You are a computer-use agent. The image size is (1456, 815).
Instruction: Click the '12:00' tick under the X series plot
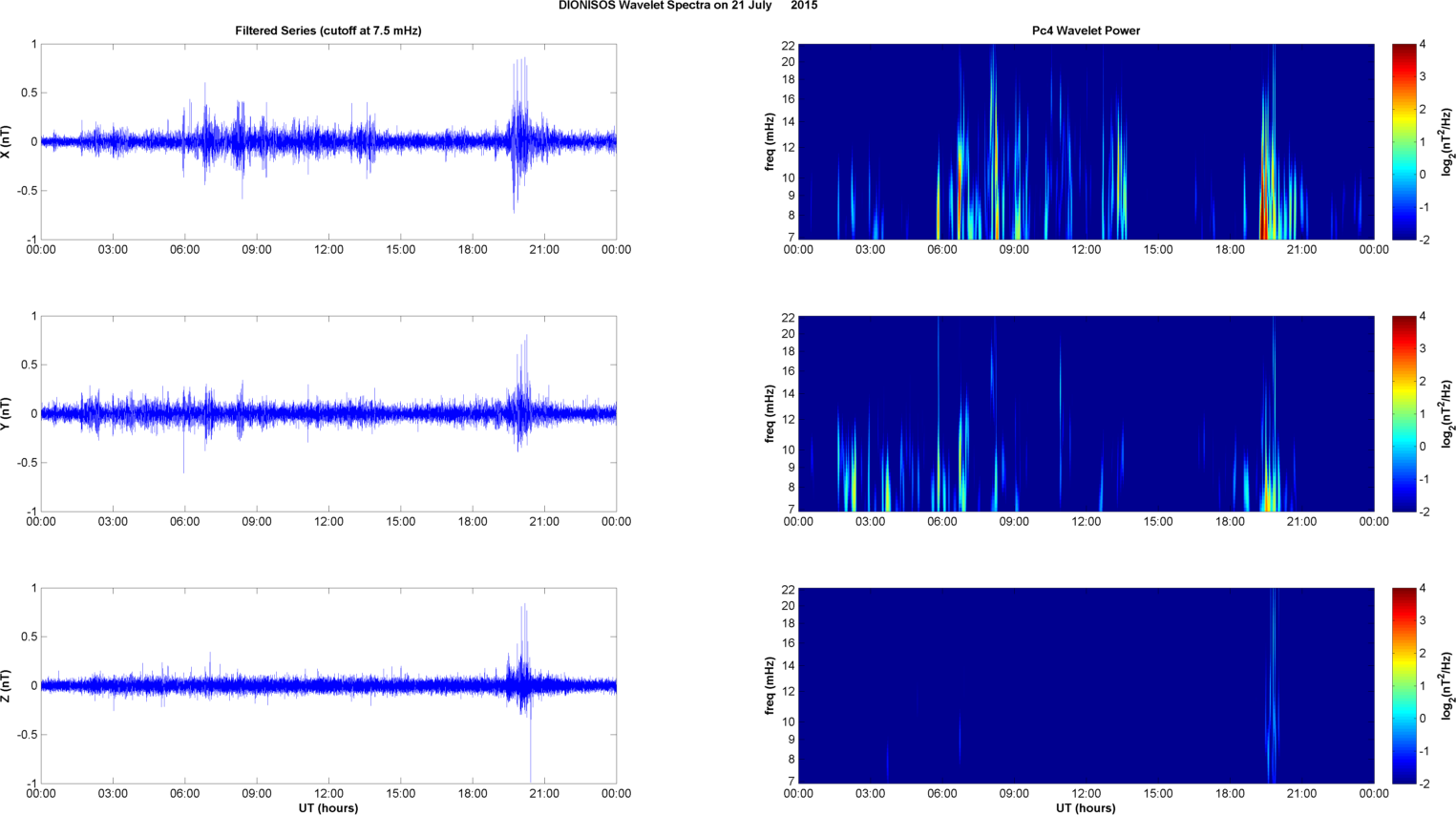328,250
